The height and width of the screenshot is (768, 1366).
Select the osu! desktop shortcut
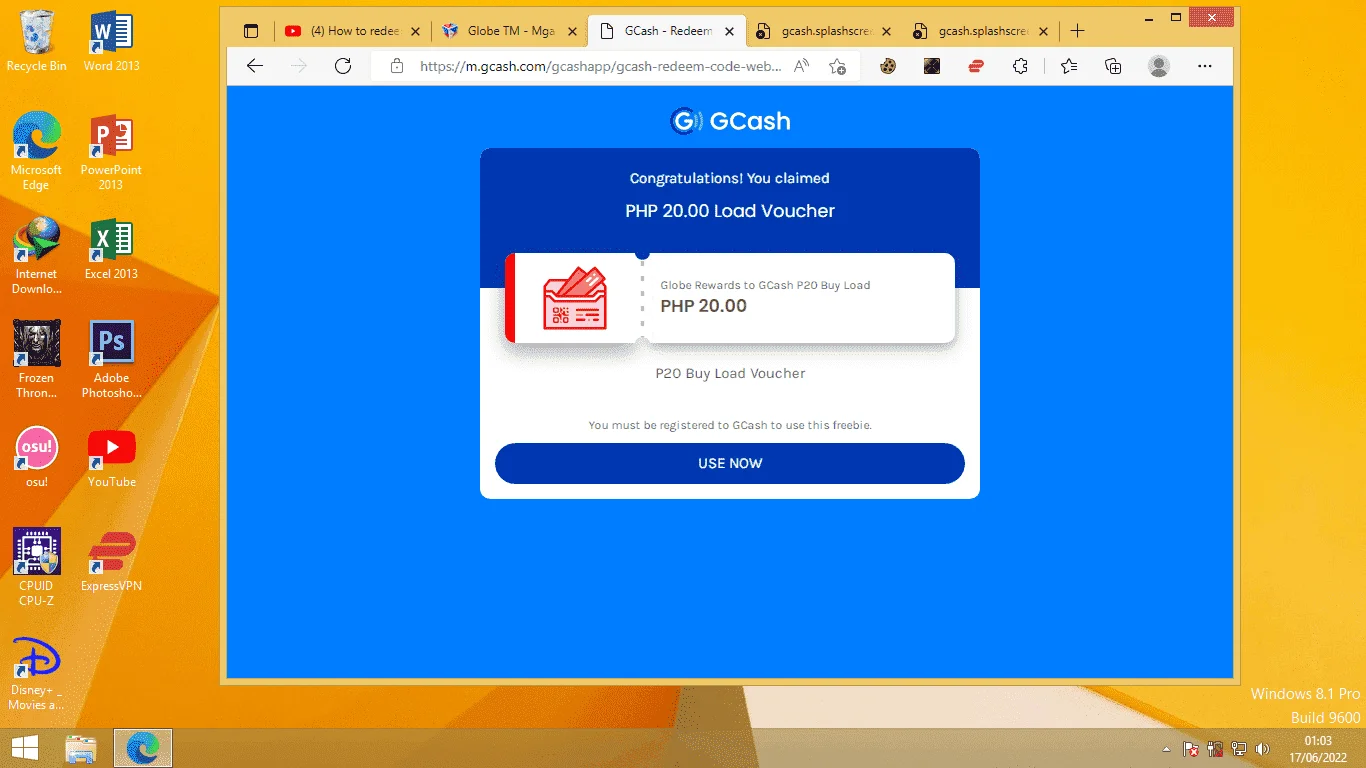coord(36,457)
